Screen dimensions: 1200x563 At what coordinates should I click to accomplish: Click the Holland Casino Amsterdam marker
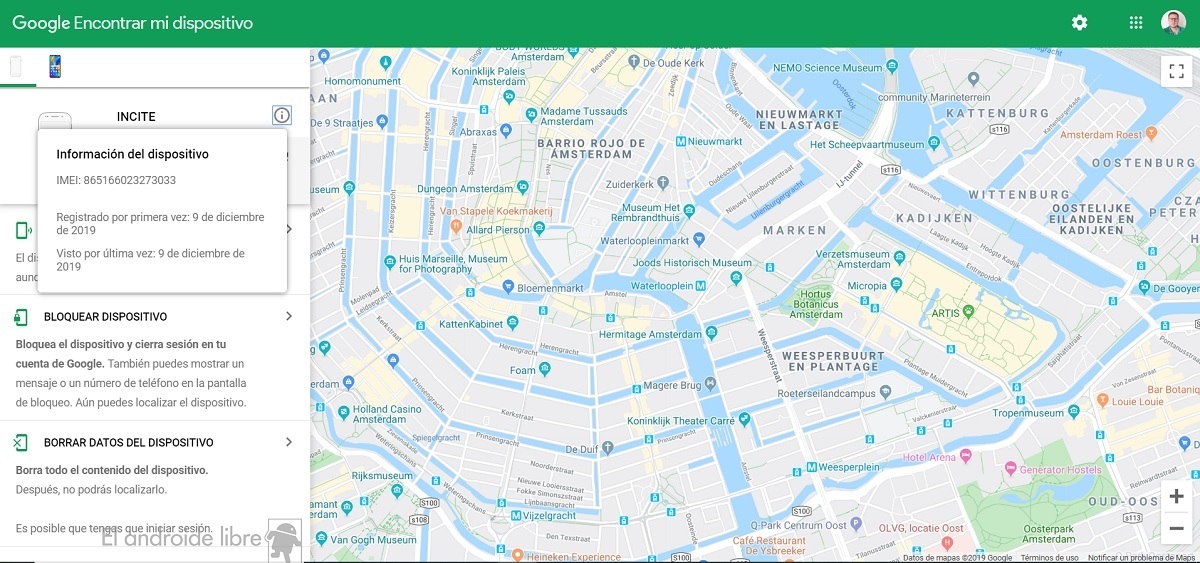[343, 411]
